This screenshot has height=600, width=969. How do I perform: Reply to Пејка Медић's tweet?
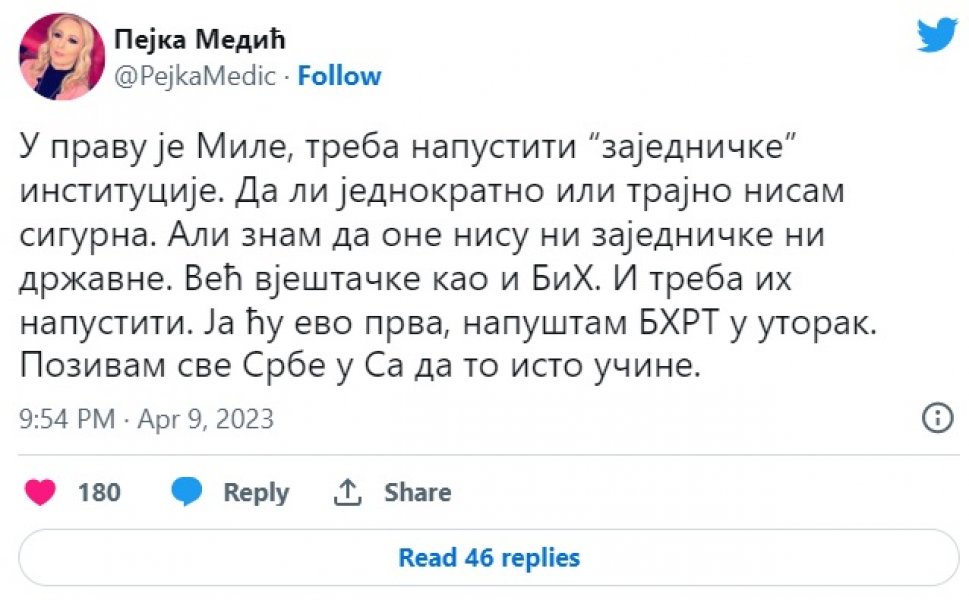click(x=256, y=492)
